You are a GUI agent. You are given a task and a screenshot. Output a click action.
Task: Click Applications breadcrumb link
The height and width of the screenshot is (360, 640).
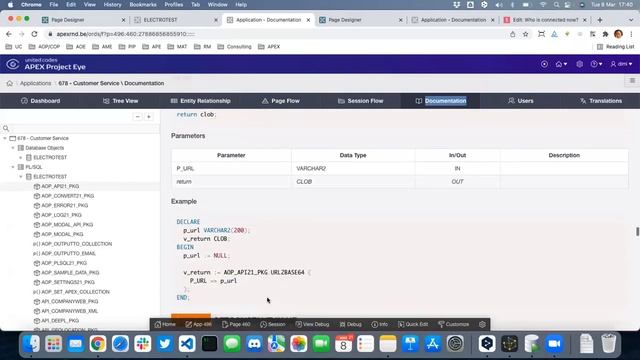[36, 83]
